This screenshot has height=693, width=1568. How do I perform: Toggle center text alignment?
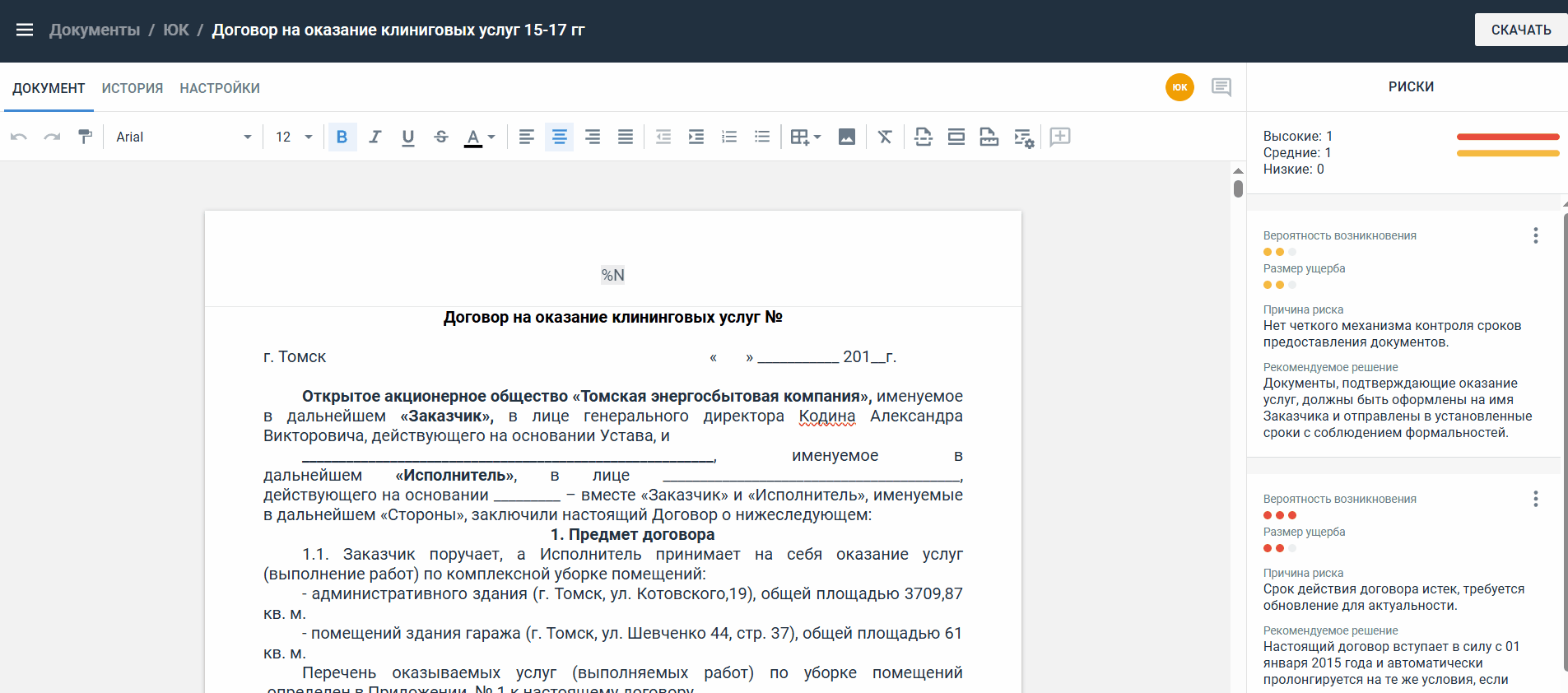[x=560, y=137]
